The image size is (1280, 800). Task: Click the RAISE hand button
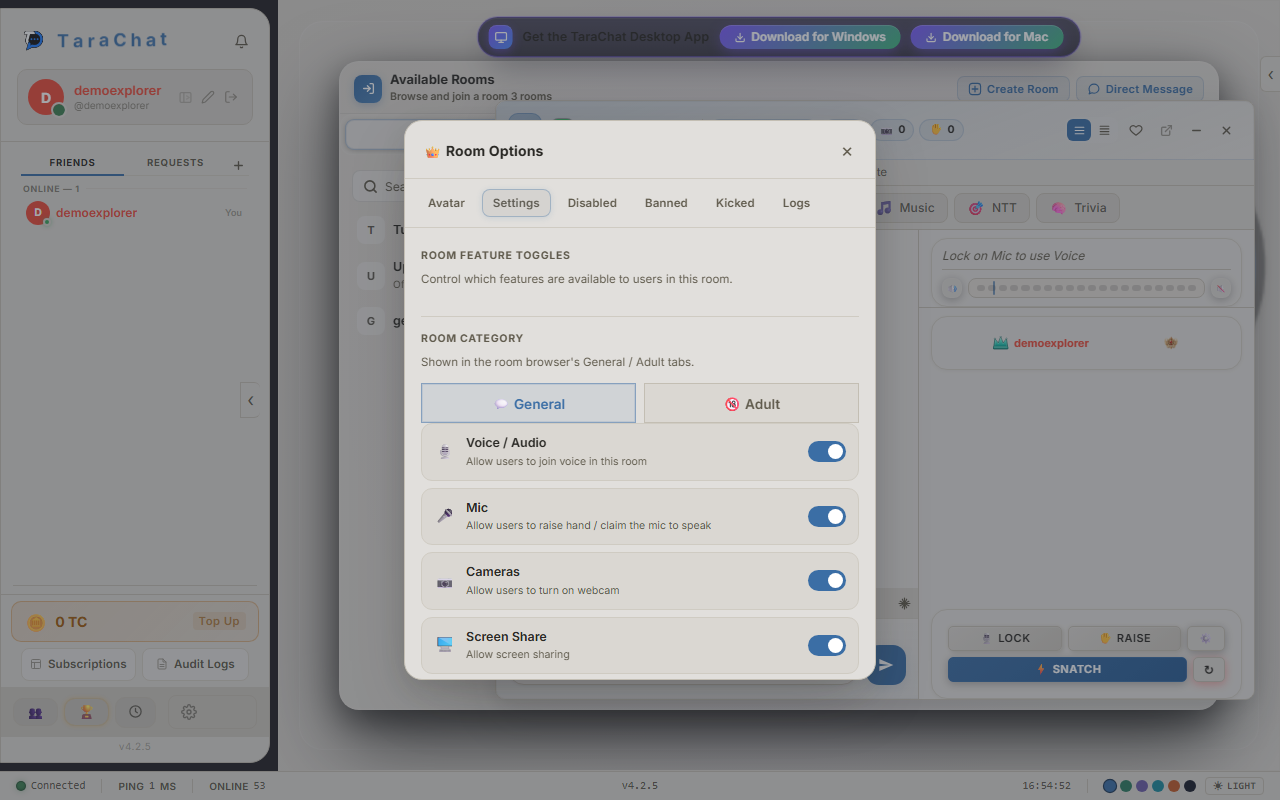[1125, 638]
